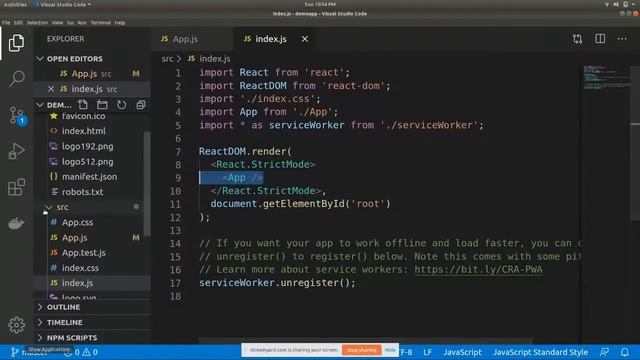This screenshot has width=640, height=360.
Task: Close index.js in Open Editors list
Action: [51, 89]
